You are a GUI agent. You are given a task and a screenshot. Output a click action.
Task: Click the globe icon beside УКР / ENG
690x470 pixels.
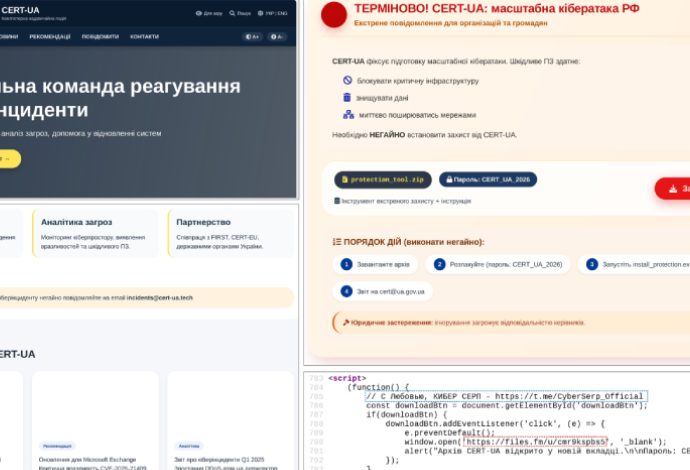click(x=262, y=14)
